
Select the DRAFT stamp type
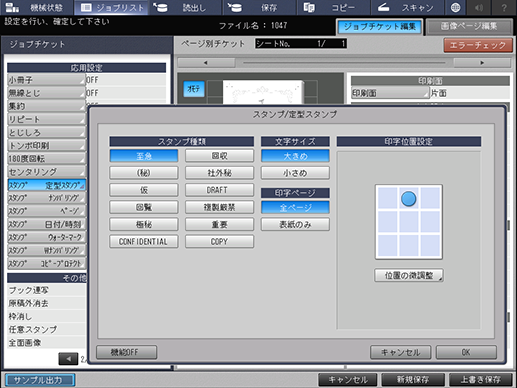(x=219, y=190)
